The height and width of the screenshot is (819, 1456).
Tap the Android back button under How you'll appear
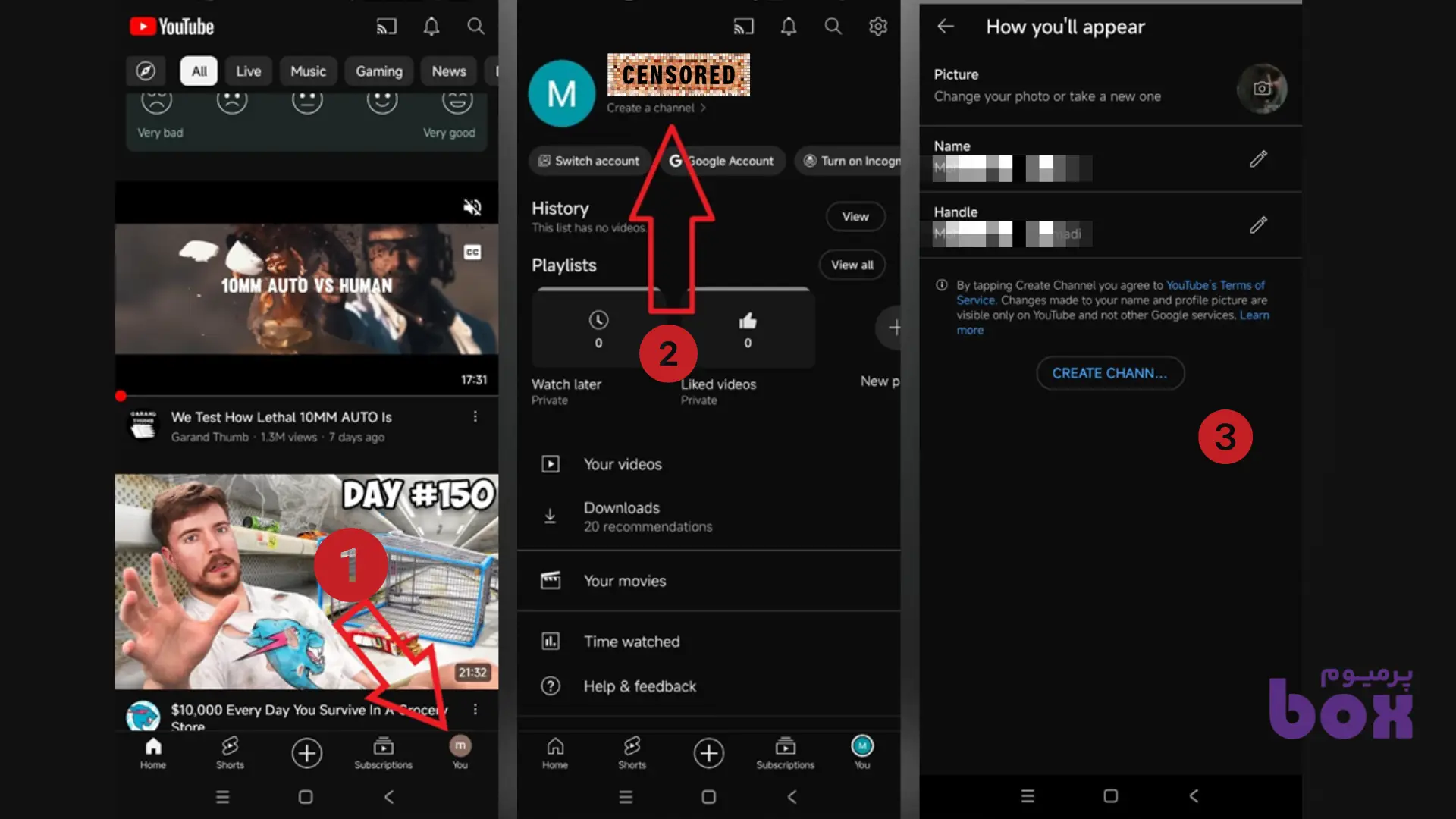click(1194, 795)
